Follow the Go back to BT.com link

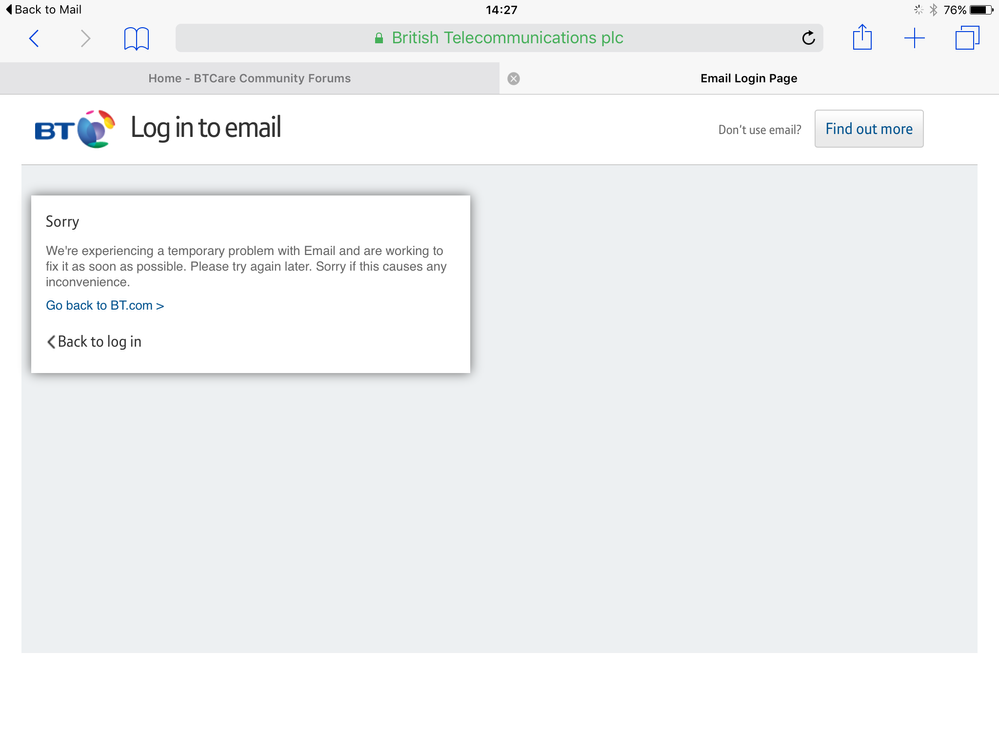coord(105,306)
